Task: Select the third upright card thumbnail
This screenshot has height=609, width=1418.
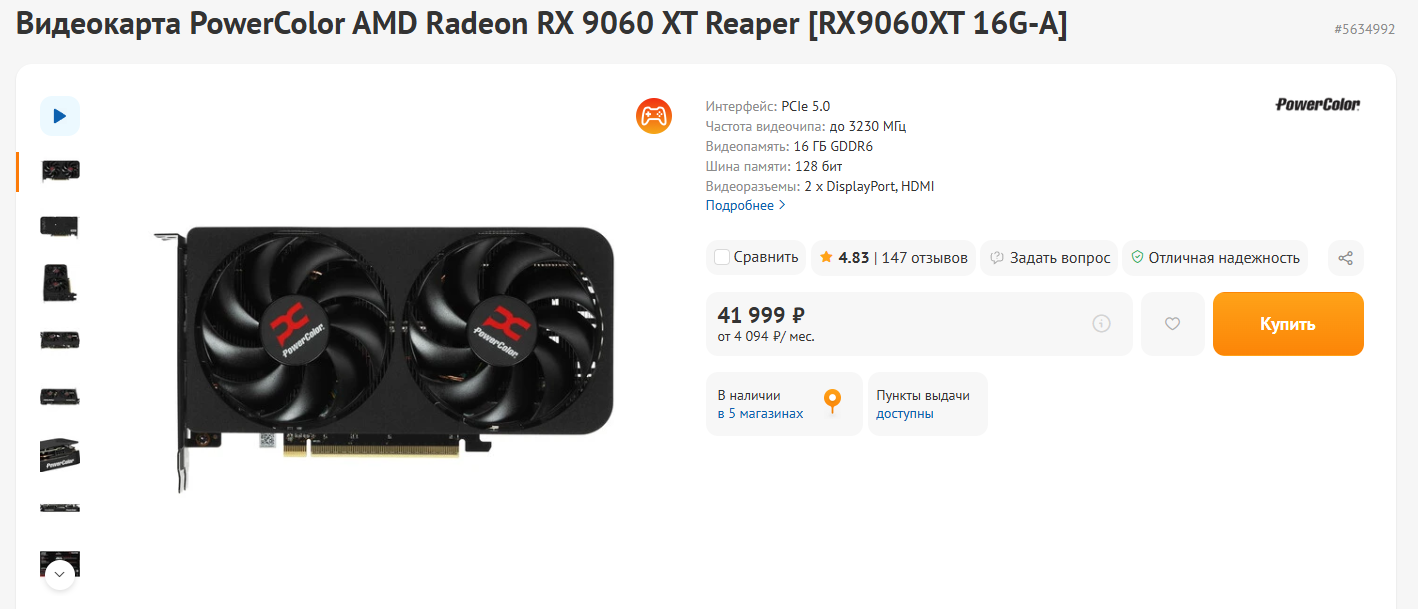Action: coord(60,283)
